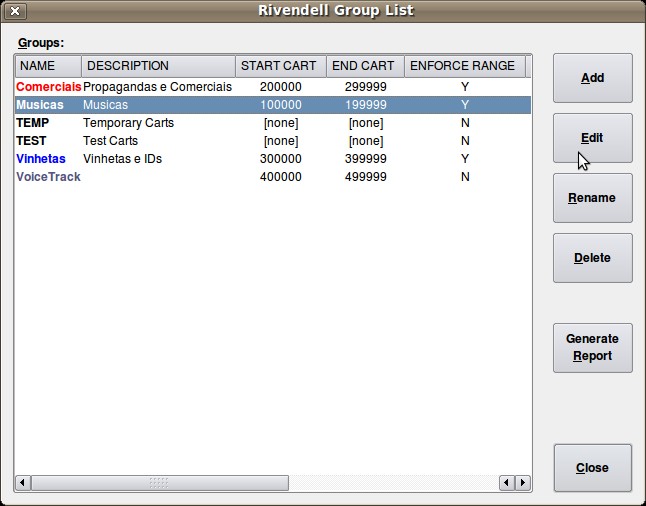Sort by the NAME column header
The height and width of the screenshot is (506, 646).
[47, 66]
